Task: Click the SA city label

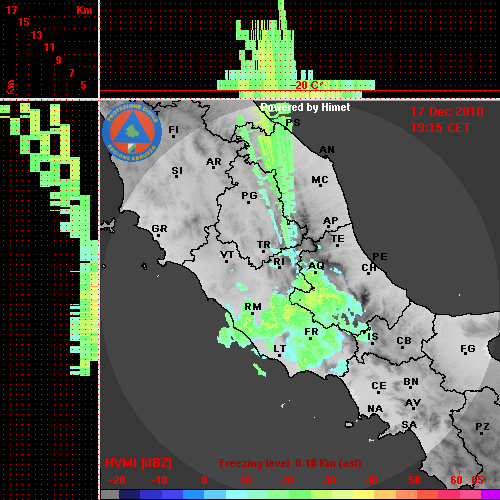Action: pos(409,425)
